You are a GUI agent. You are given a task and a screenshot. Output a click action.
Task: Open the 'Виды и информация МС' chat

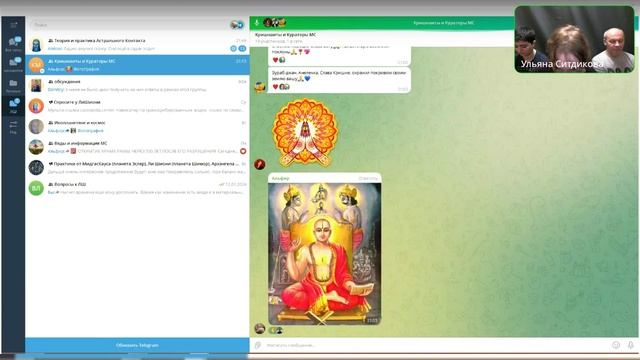click(137, 147)
